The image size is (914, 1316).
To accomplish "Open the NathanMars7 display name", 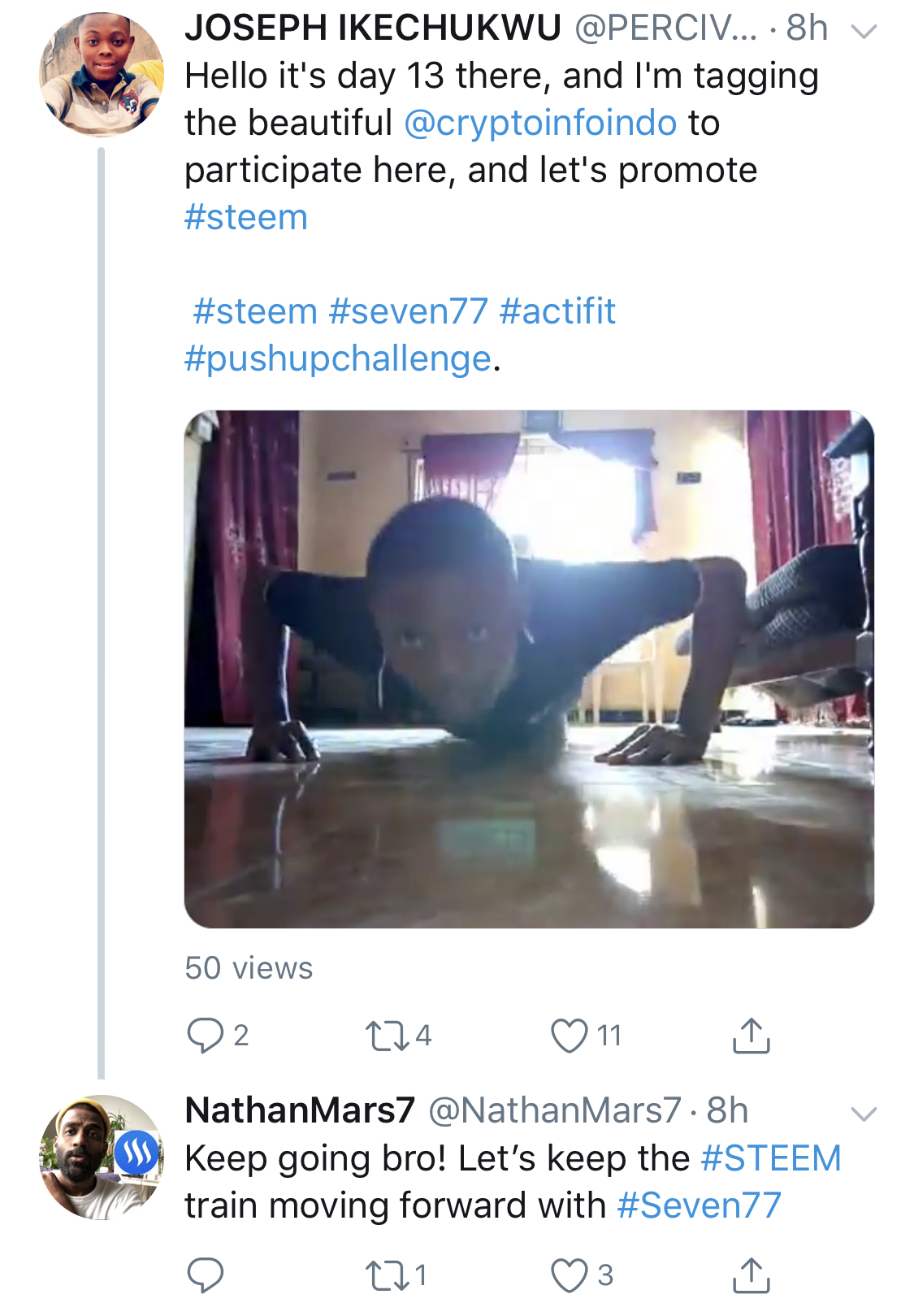I will pyautogui.click(x=300, y=1110).
